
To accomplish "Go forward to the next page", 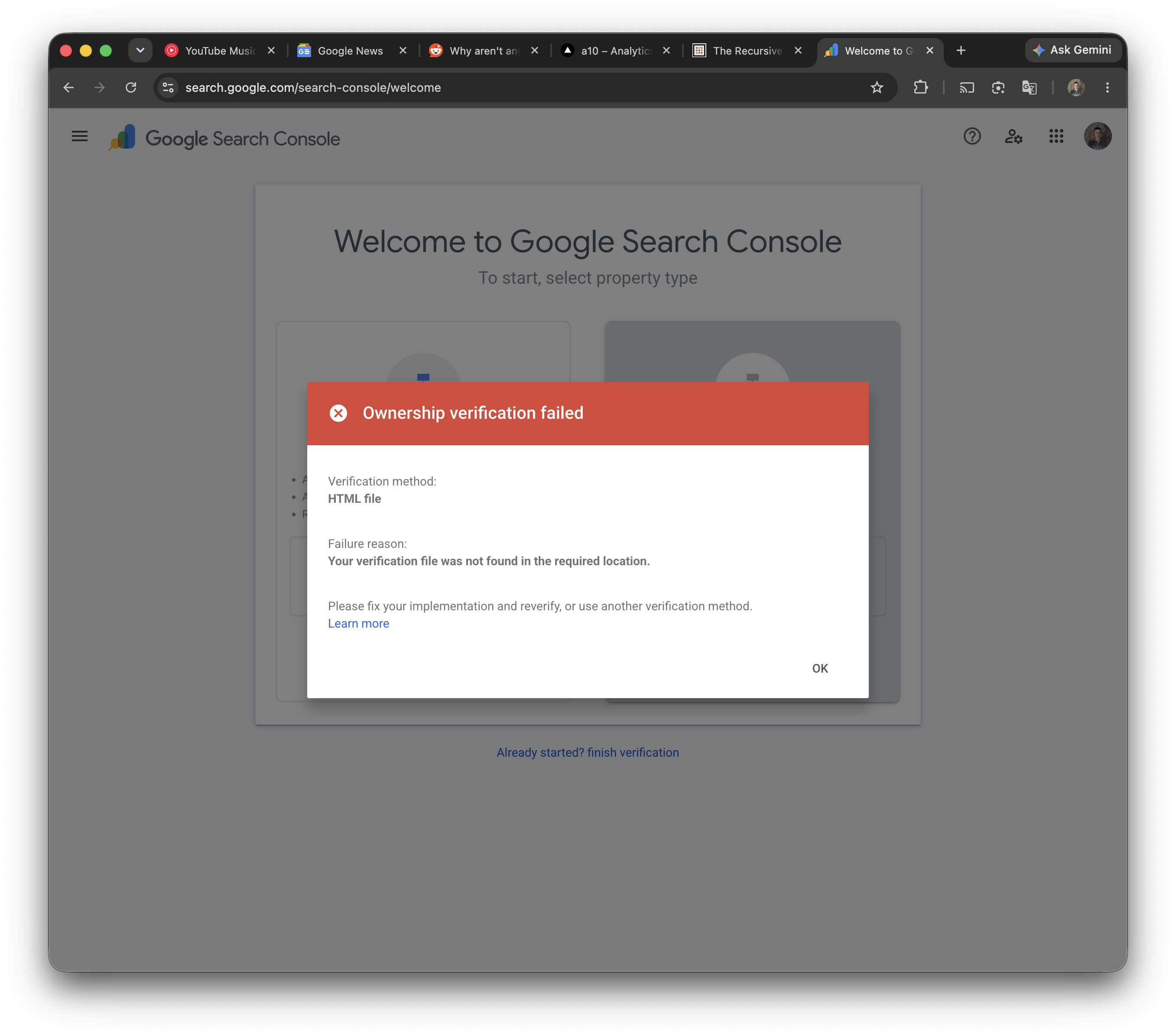I will 100,87.
